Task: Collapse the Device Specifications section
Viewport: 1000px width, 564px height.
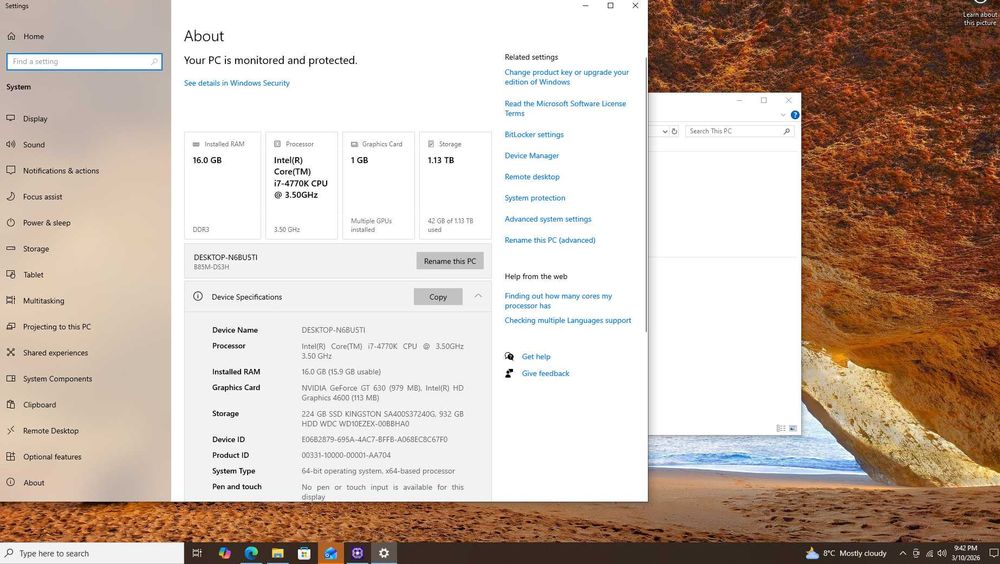Action: coord(478,296)
